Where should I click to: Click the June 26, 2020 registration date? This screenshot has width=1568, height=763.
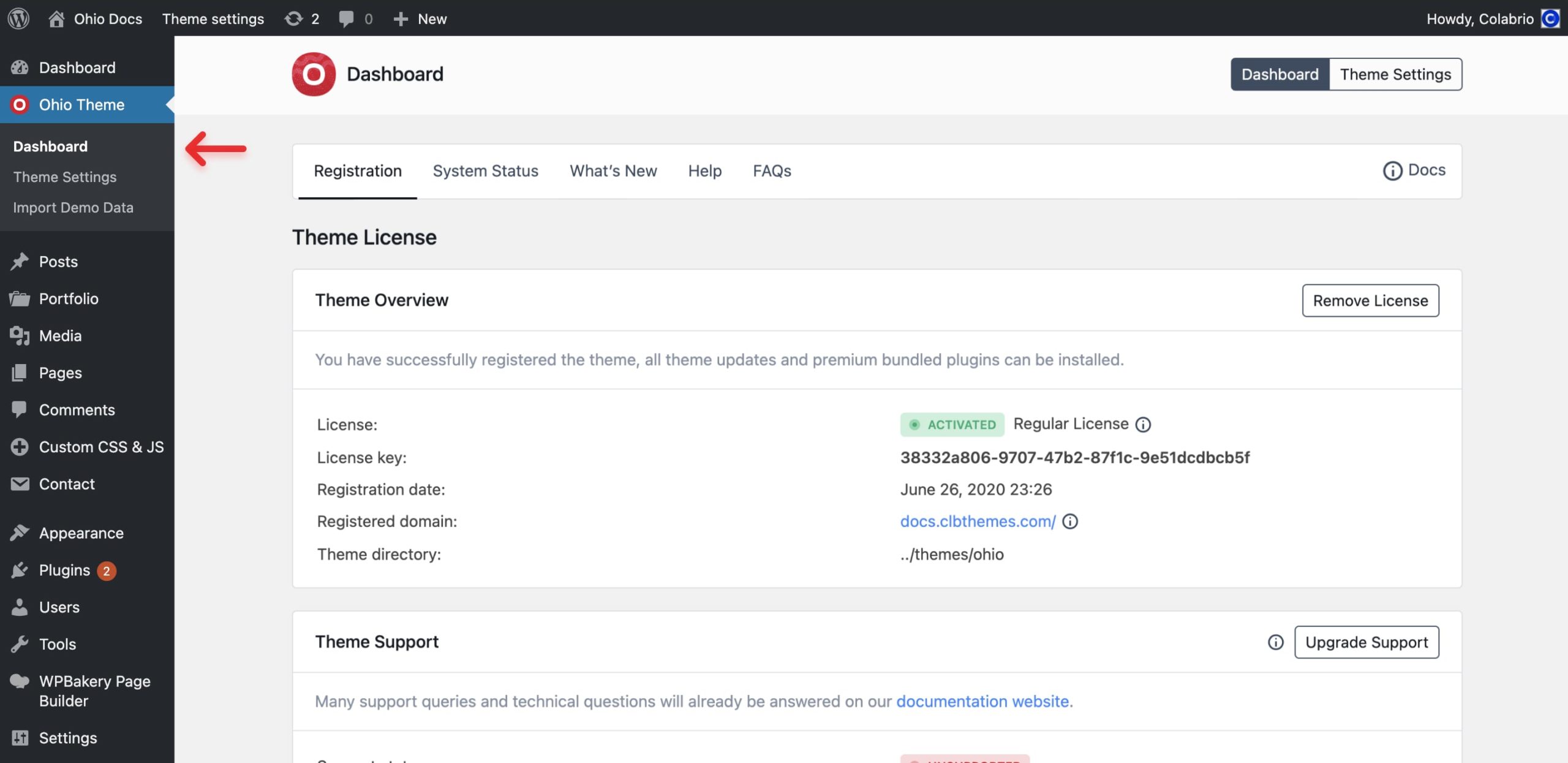point(976,490)
